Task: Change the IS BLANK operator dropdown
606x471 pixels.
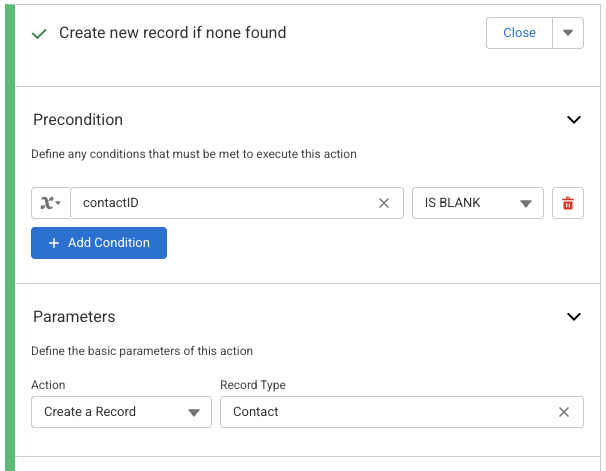Action: click(x=477, y=203)
